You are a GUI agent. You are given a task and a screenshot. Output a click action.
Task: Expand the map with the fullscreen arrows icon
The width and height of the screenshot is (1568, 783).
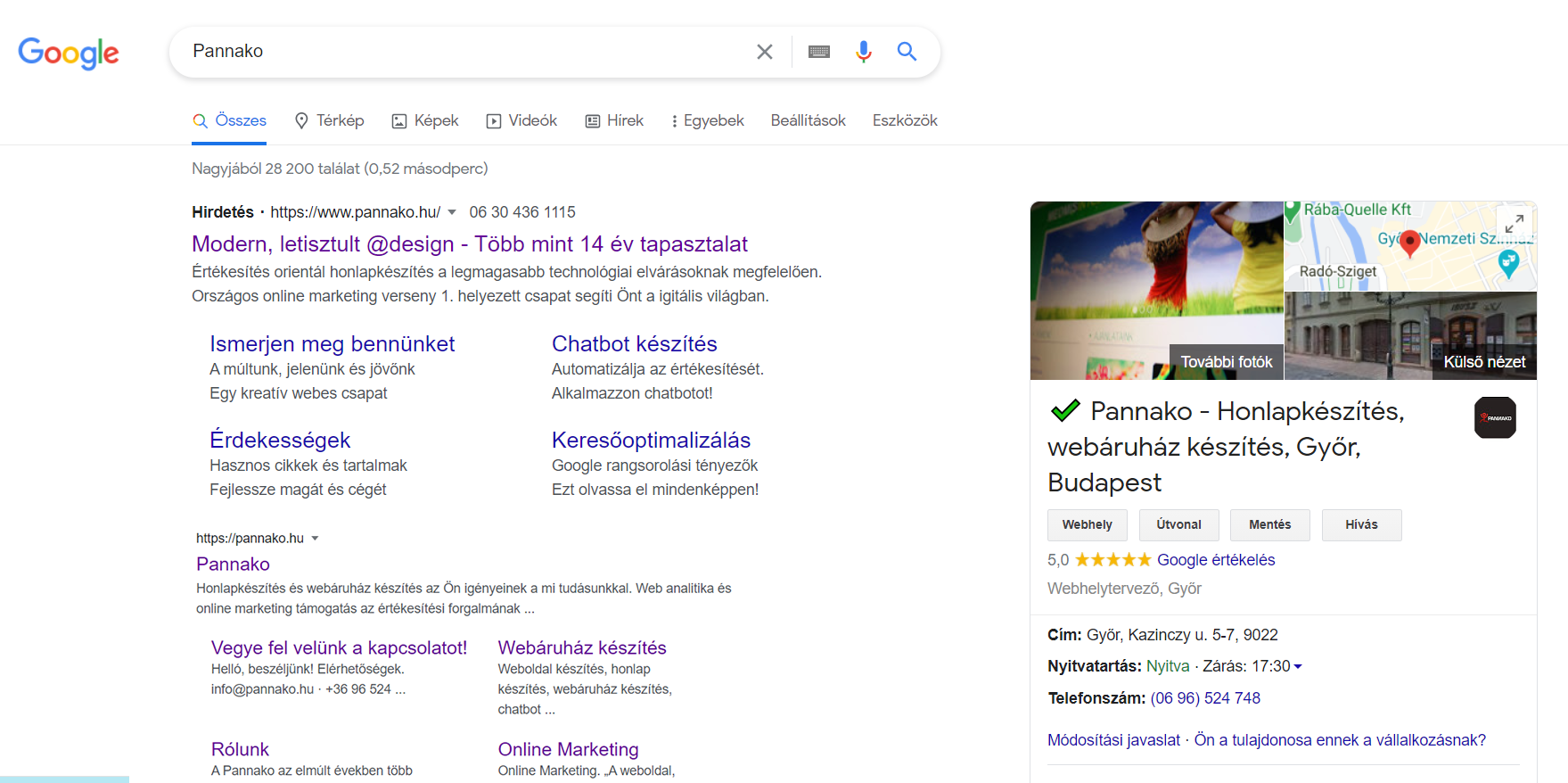pyautogui.click(x=1514, y=222)
